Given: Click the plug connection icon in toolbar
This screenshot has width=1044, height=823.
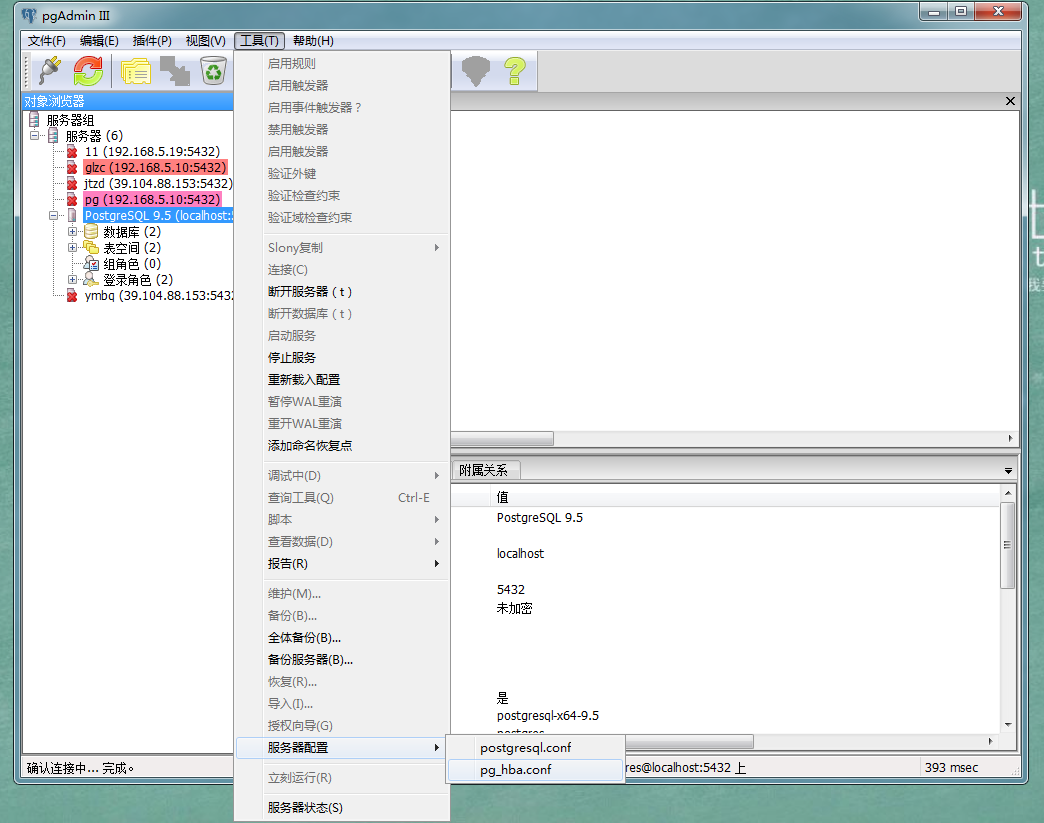Looking at the screenshot, I should (x=49, y=70).
